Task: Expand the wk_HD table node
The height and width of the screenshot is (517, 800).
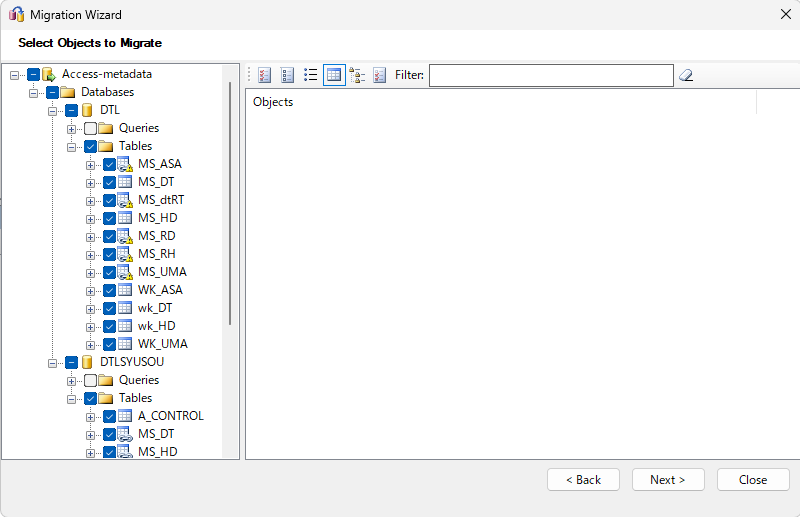Action: click(91, 326)
